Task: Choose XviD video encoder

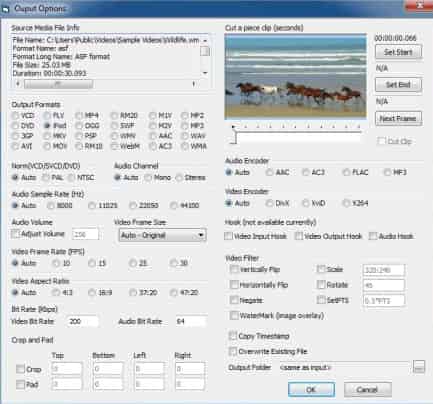Action: click(305, 203)
